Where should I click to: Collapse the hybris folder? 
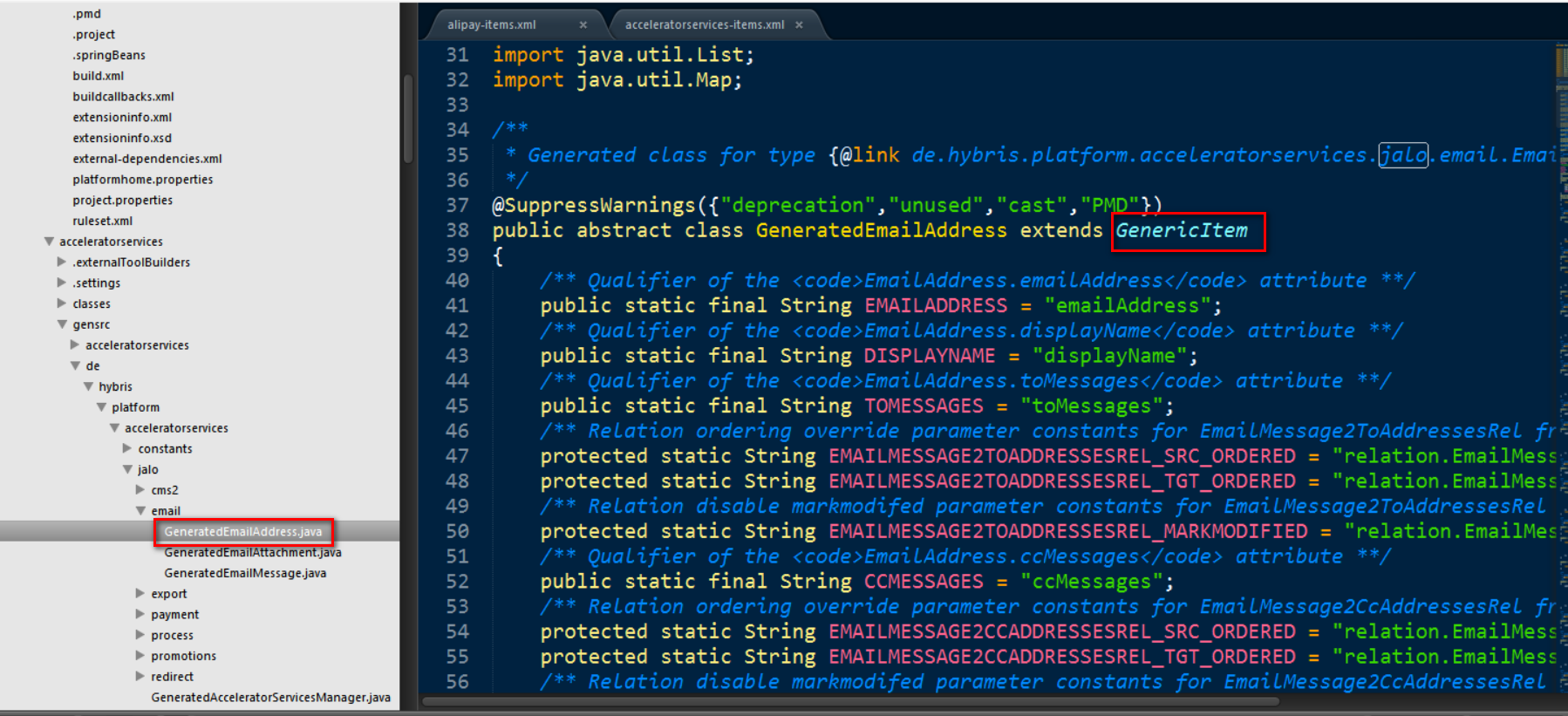pyautogui.click(x=88, y=386)
